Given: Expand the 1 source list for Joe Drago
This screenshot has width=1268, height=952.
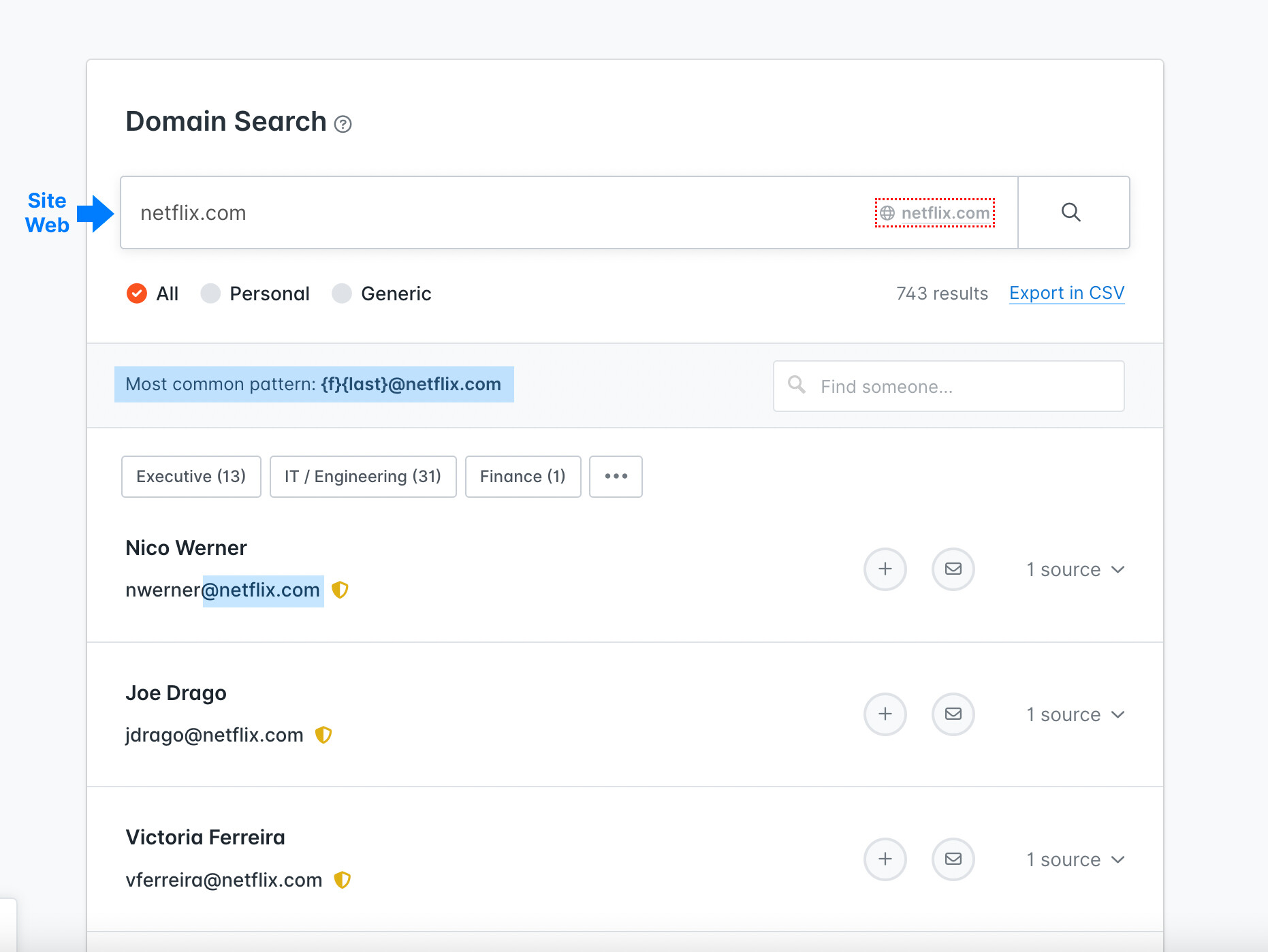Looking at the screenshot, I should coord(1075,714).
